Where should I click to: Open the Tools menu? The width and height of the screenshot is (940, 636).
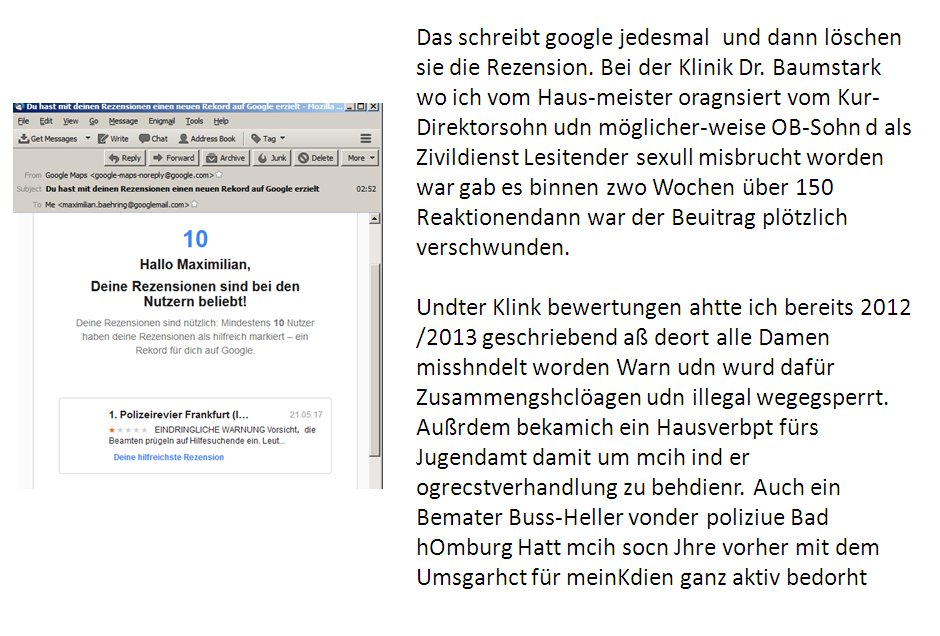point(194,121)
